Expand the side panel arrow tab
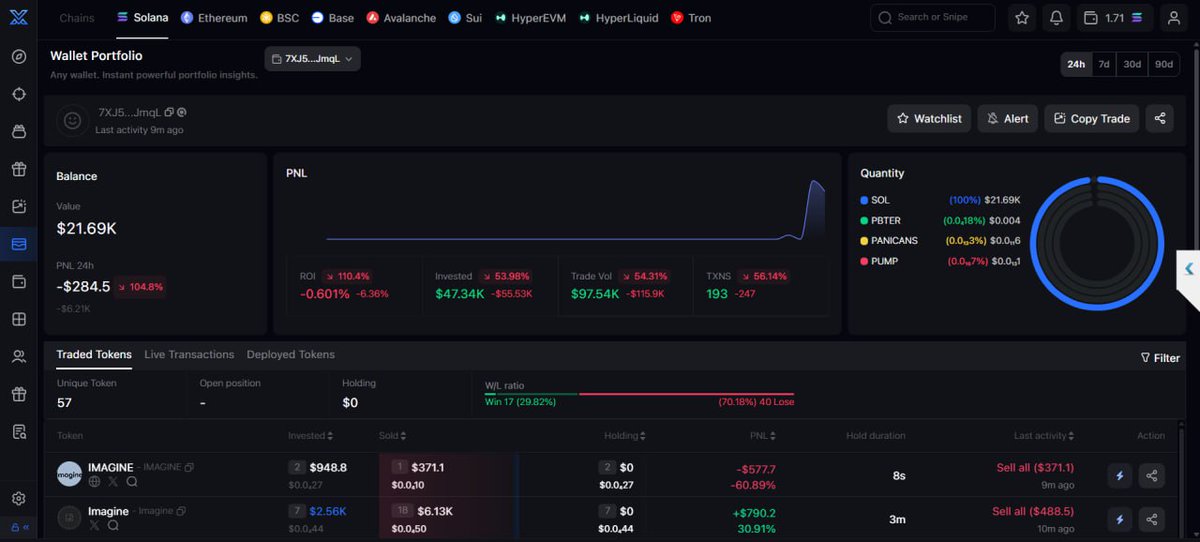The image size is (1200, 542). (x=1188, y=268)
